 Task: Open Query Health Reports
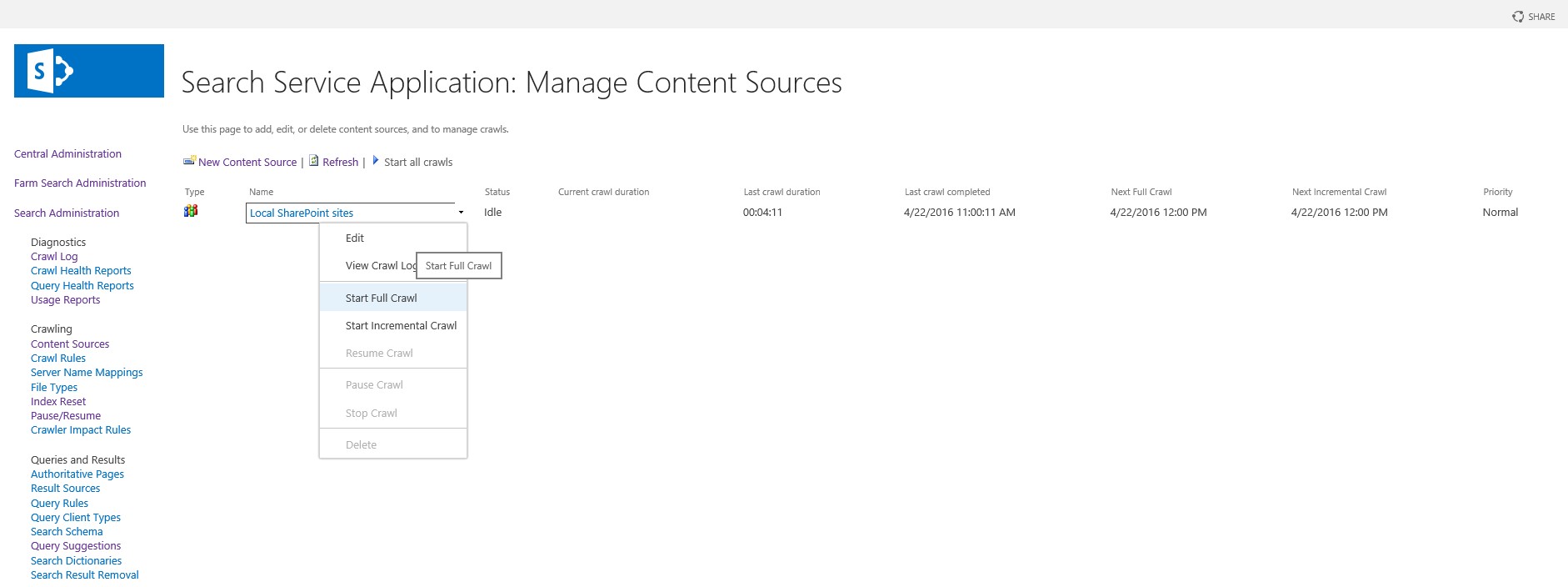coord(82,286)
